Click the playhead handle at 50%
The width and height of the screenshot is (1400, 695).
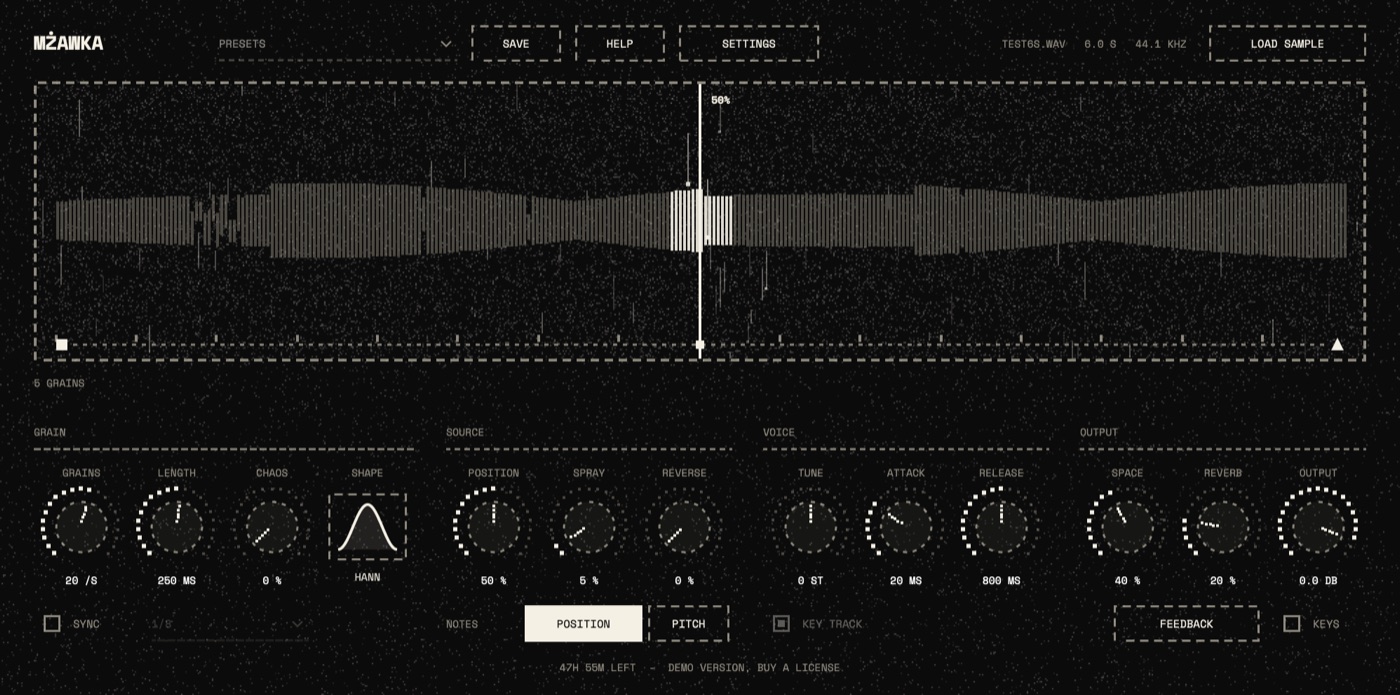coord(700,344)
